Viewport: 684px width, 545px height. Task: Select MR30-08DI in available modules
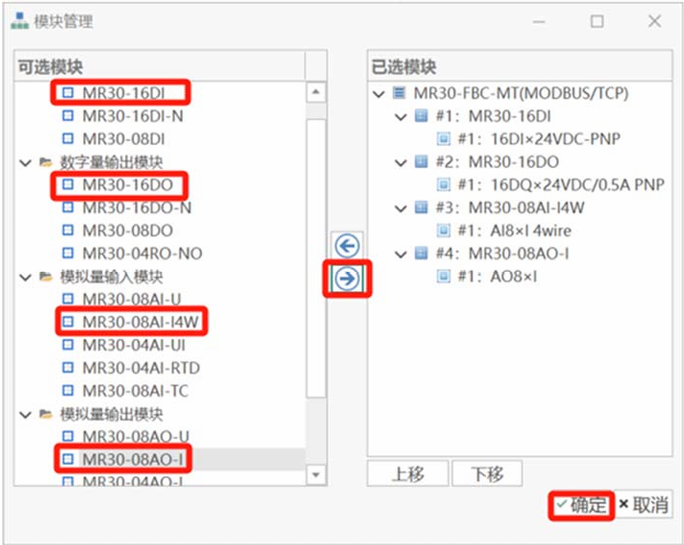(x=124, y=139)
